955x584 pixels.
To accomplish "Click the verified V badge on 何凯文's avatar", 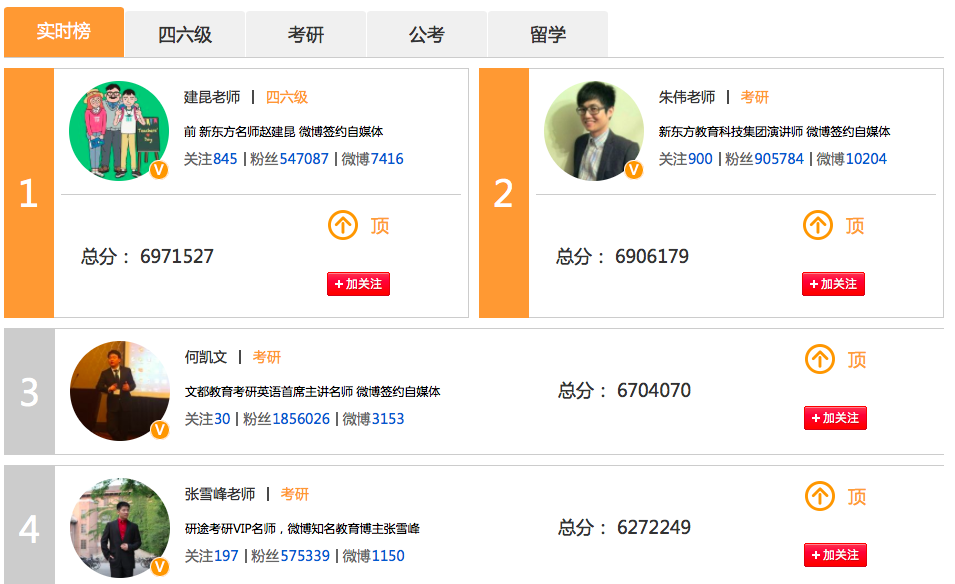I will click(x=160, y=430).
